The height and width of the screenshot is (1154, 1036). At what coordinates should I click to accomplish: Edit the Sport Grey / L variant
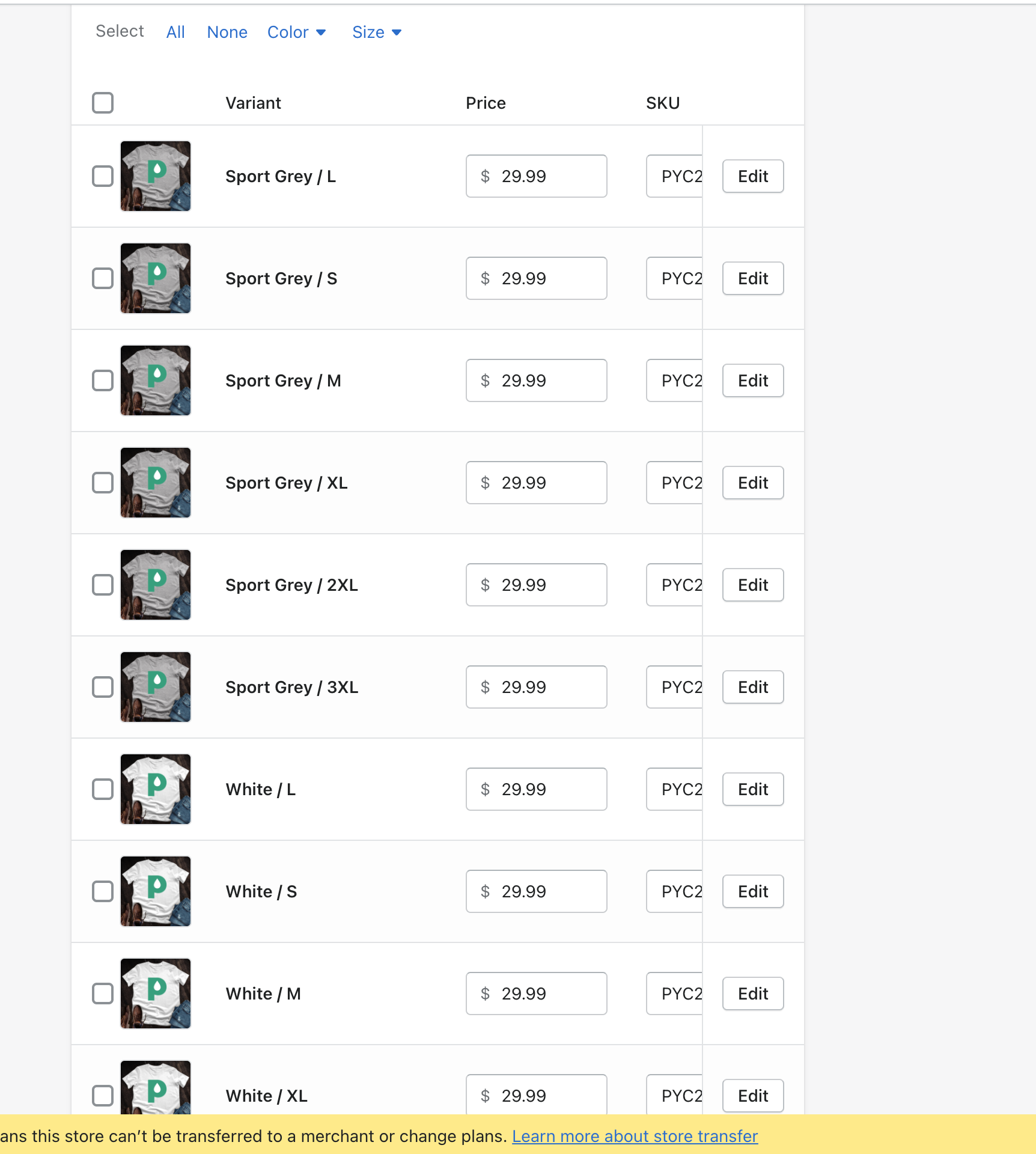tap(753, 176)
